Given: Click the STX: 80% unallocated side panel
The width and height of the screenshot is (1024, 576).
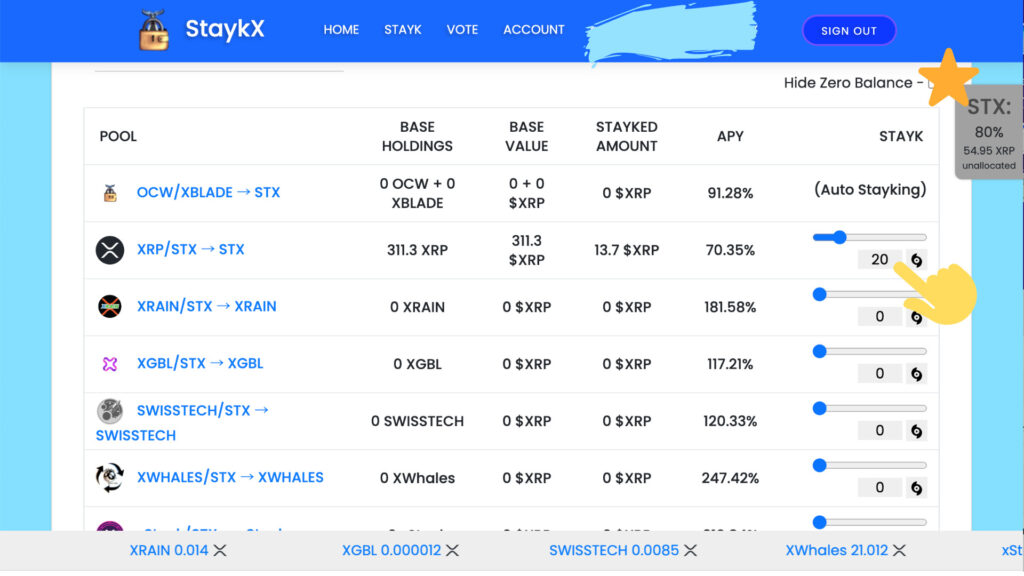Looking at the screenshot, I should click(989, 133).
